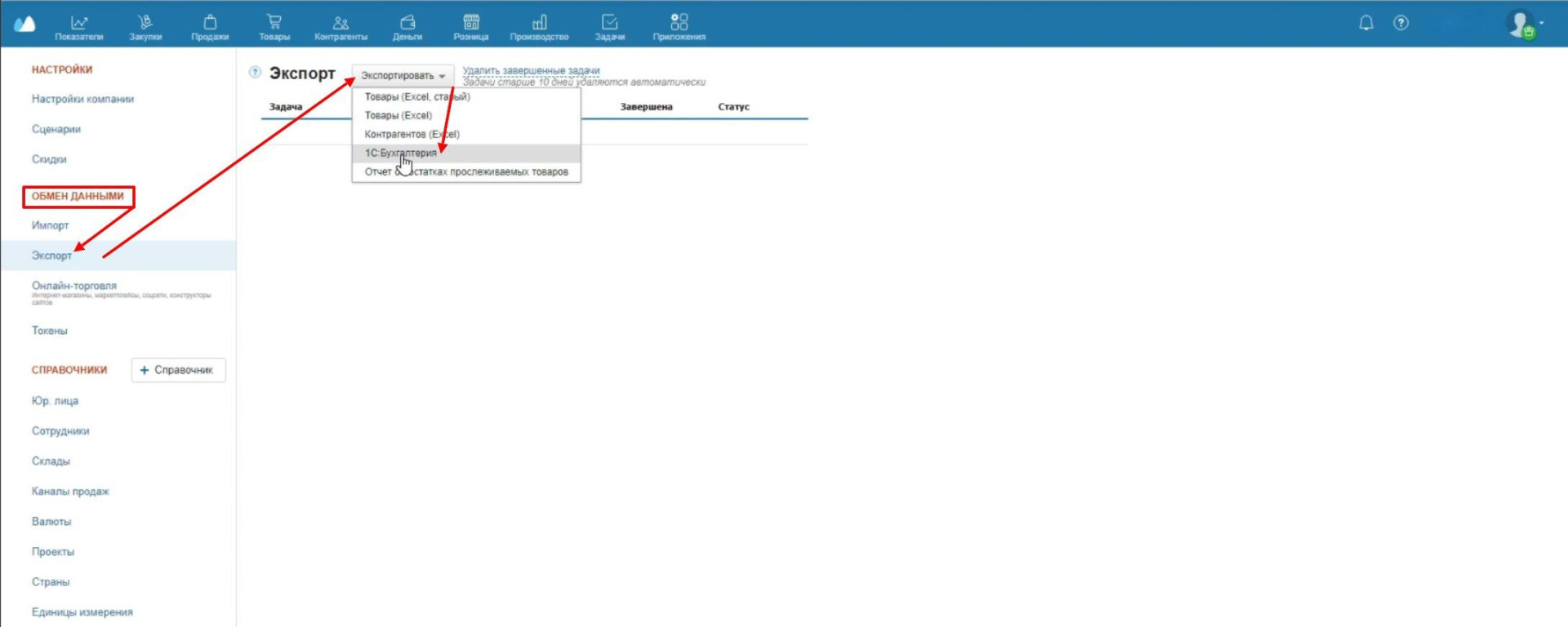Open the user profile avatar menu
The height and width of the screenshot is (627, 1568).
click(x=1521, y=24)
